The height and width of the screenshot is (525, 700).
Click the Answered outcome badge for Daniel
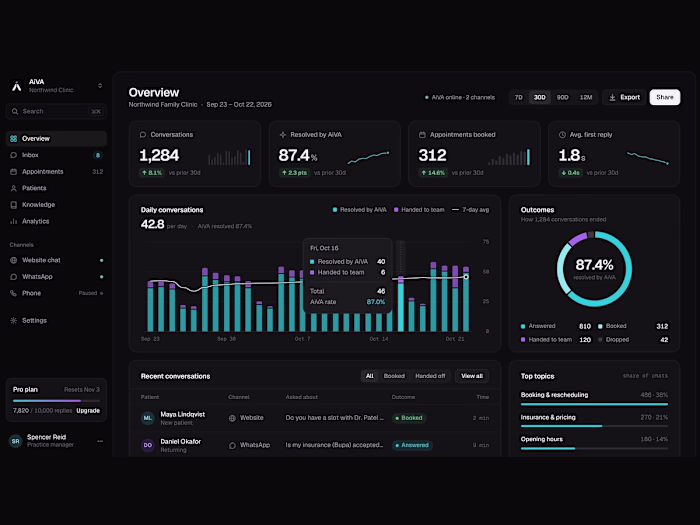tap(412, 445)
